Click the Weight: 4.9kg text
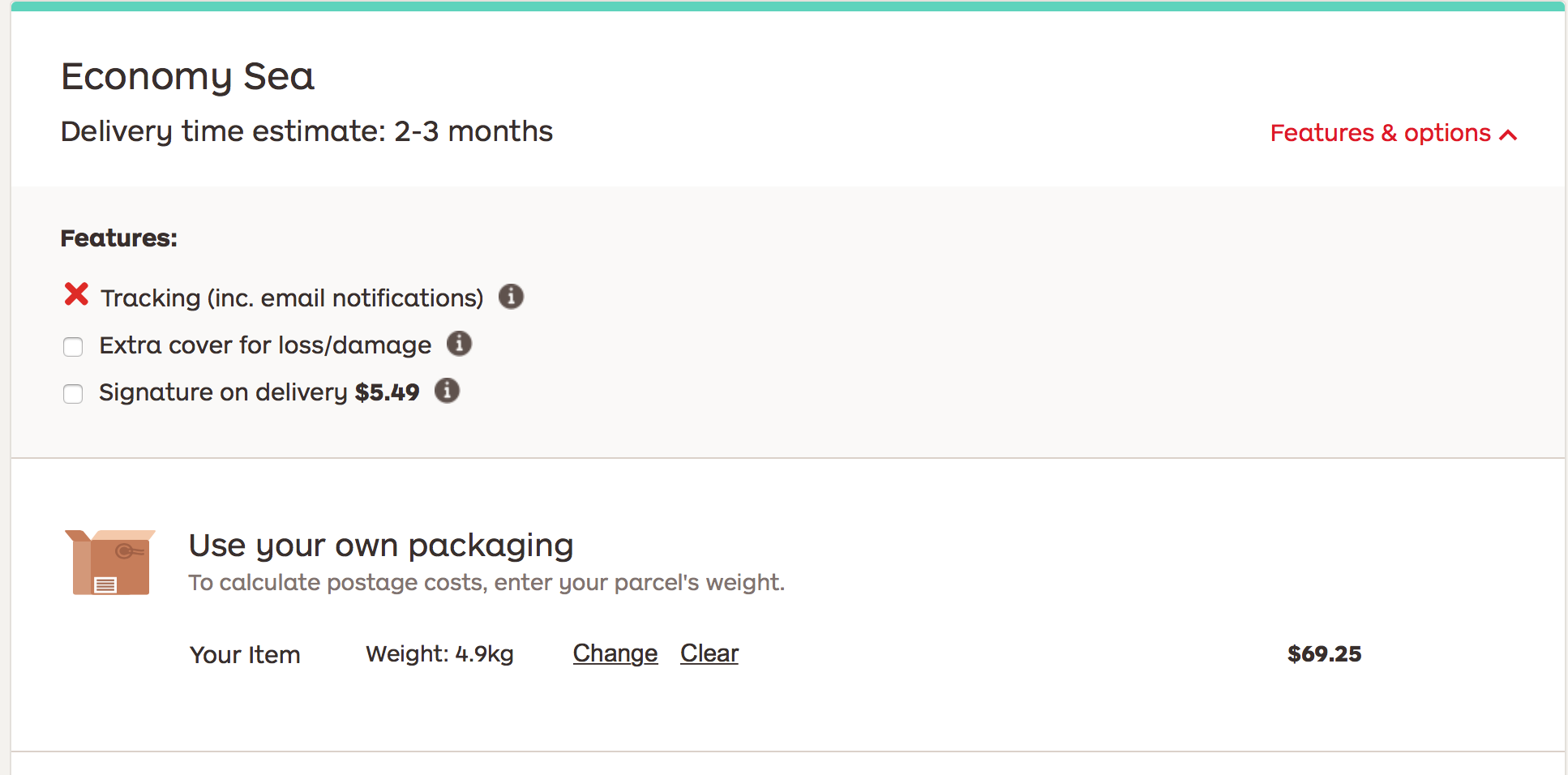 (x=439, y=654)
